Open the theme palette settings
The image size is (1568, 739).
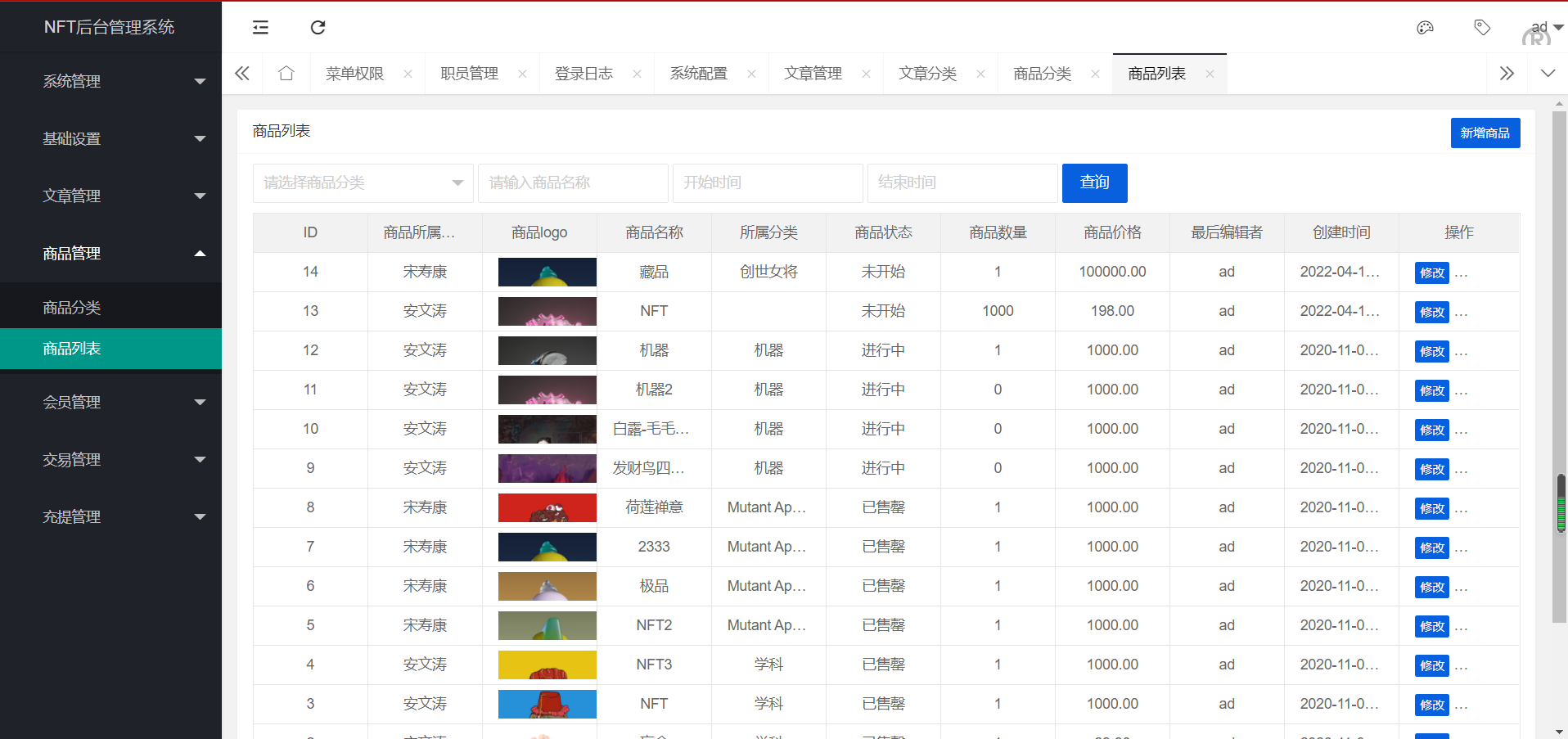pos(1425,27)
